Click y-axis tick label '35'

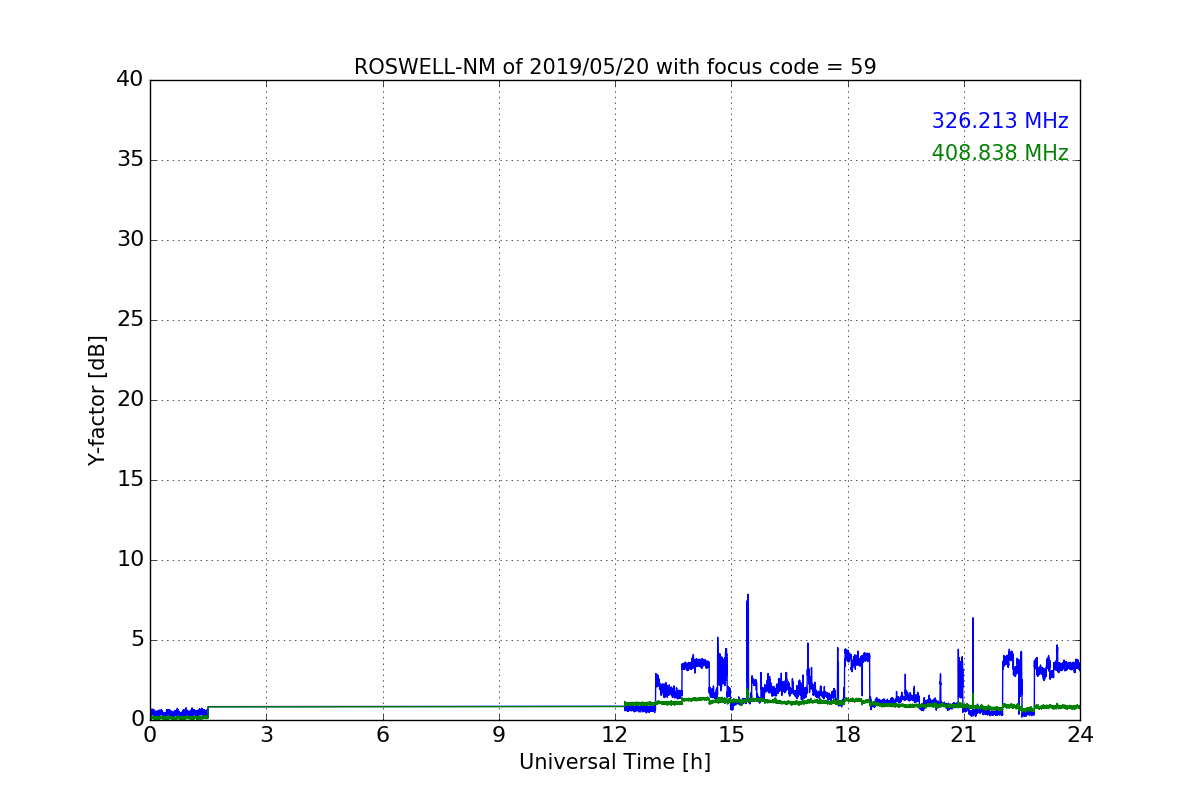pyautogui.click(x=130, y=160)
